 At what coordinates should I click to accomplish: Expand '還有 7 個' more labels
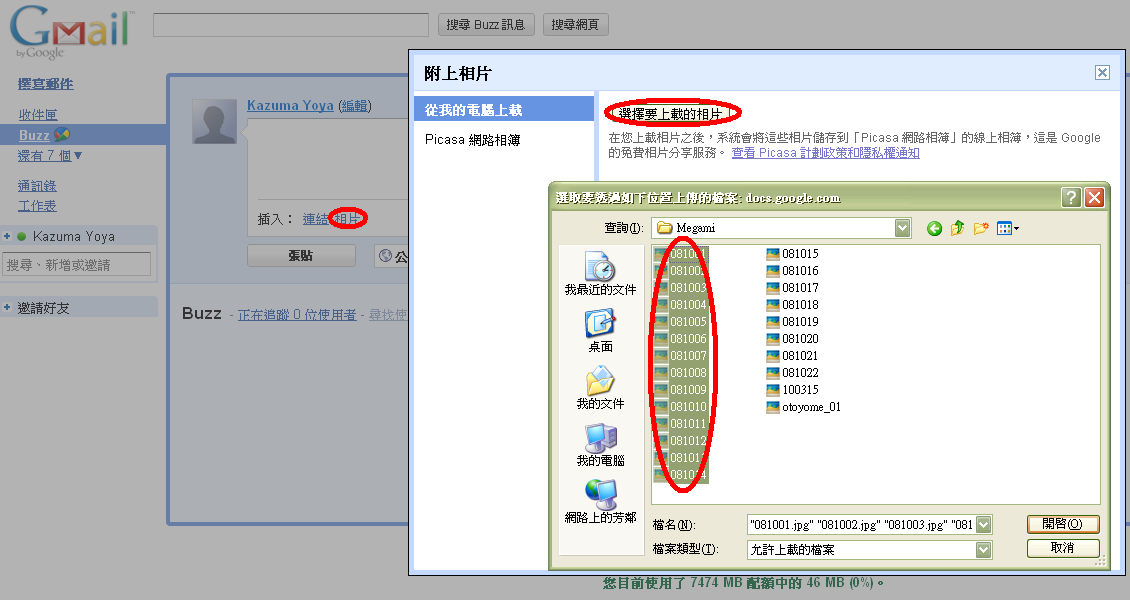click(x=50, y=156)
